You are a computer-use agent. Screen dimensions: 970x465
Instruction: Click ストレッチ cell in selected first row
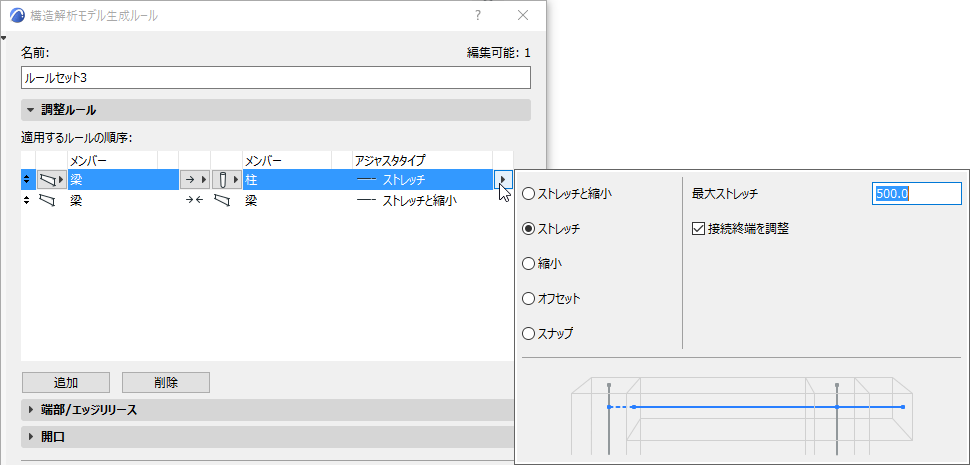coord(423,180)
